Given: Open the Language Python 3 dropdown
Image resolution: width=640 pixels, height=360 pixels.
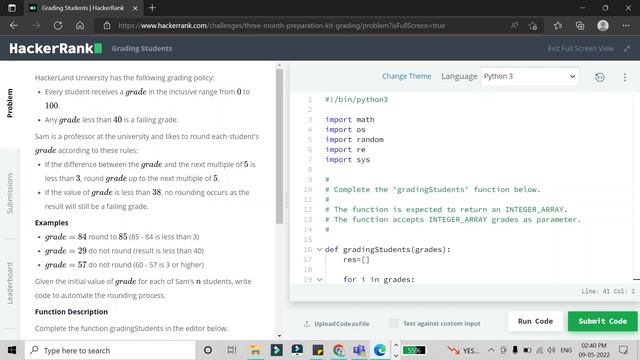Looking at the screenshot, I should coord(529,76).
